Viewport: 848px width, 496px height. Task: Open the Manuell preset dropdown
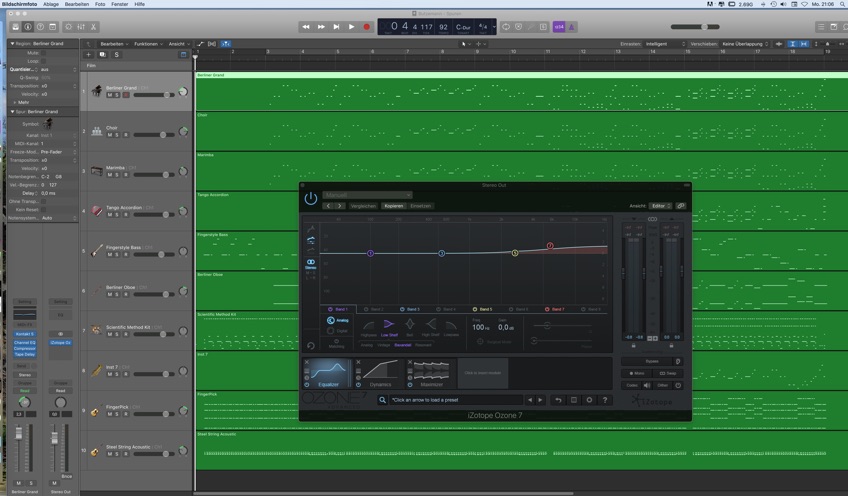[367, 195]
